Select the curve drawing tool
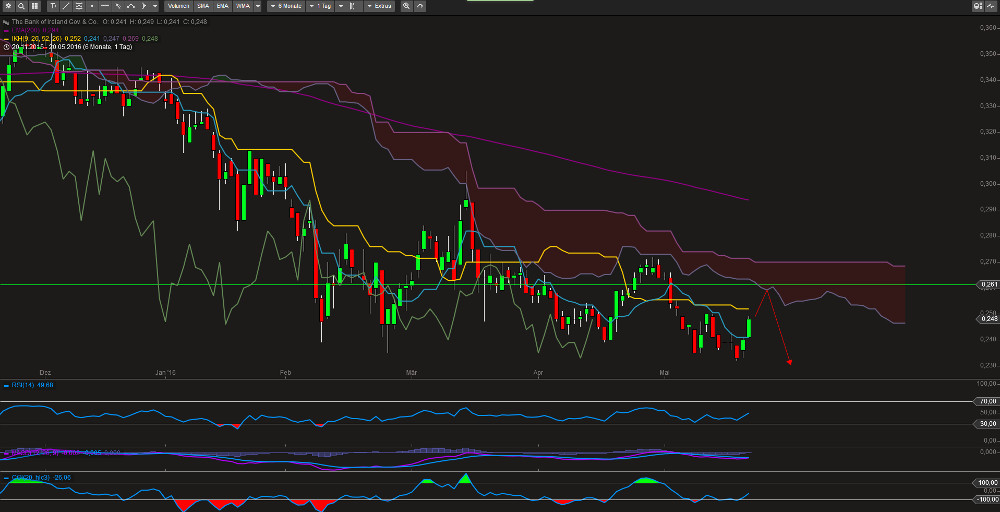This screenshot has height=512, width=1000. point(131,6)
